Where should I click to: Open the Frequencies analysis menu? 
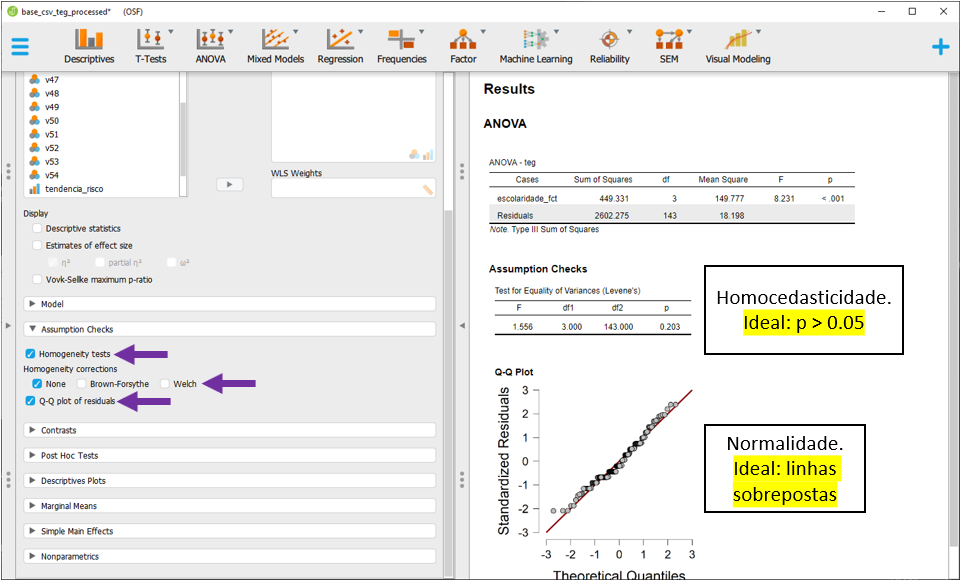point(402,46)
